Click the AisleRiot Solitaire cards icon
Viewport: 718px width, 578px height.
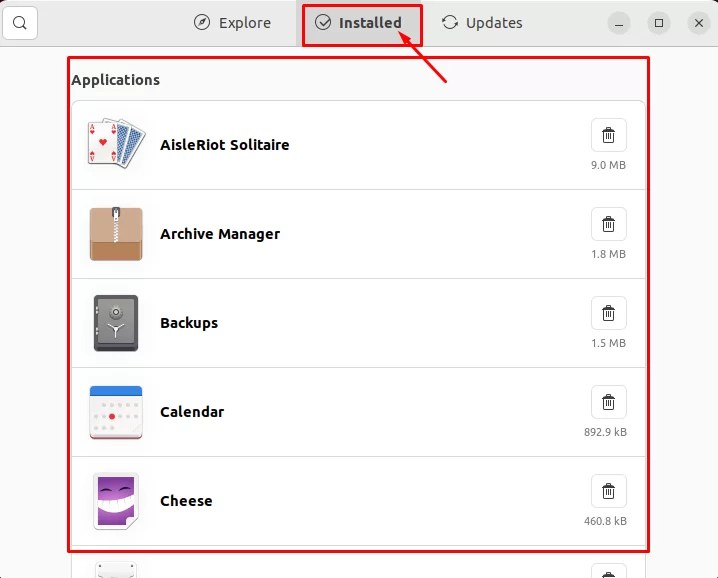[116, 144]
